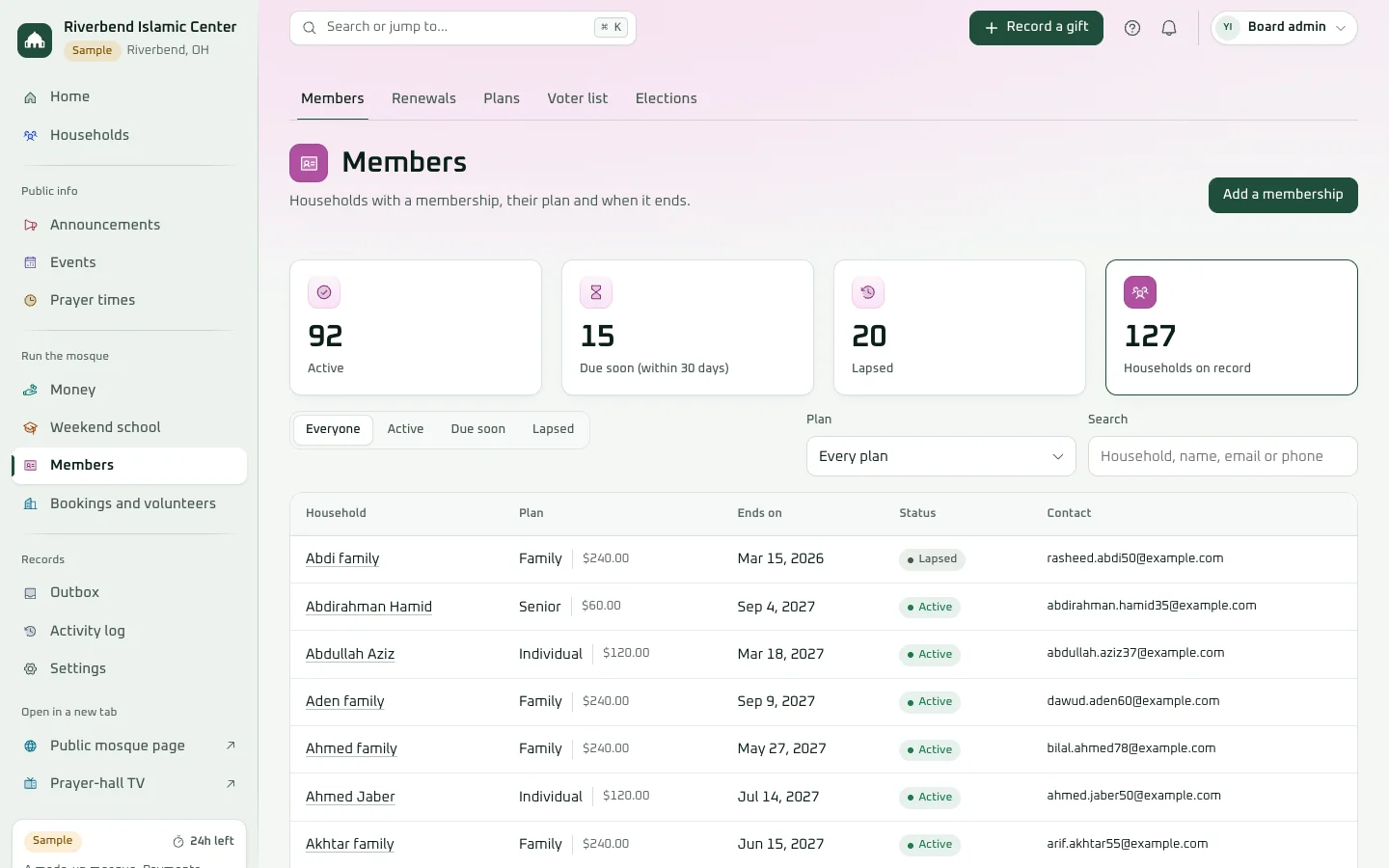Click rasheed.abdi50@example.com contact
Screen dimensions: 1389x868
1134,558
